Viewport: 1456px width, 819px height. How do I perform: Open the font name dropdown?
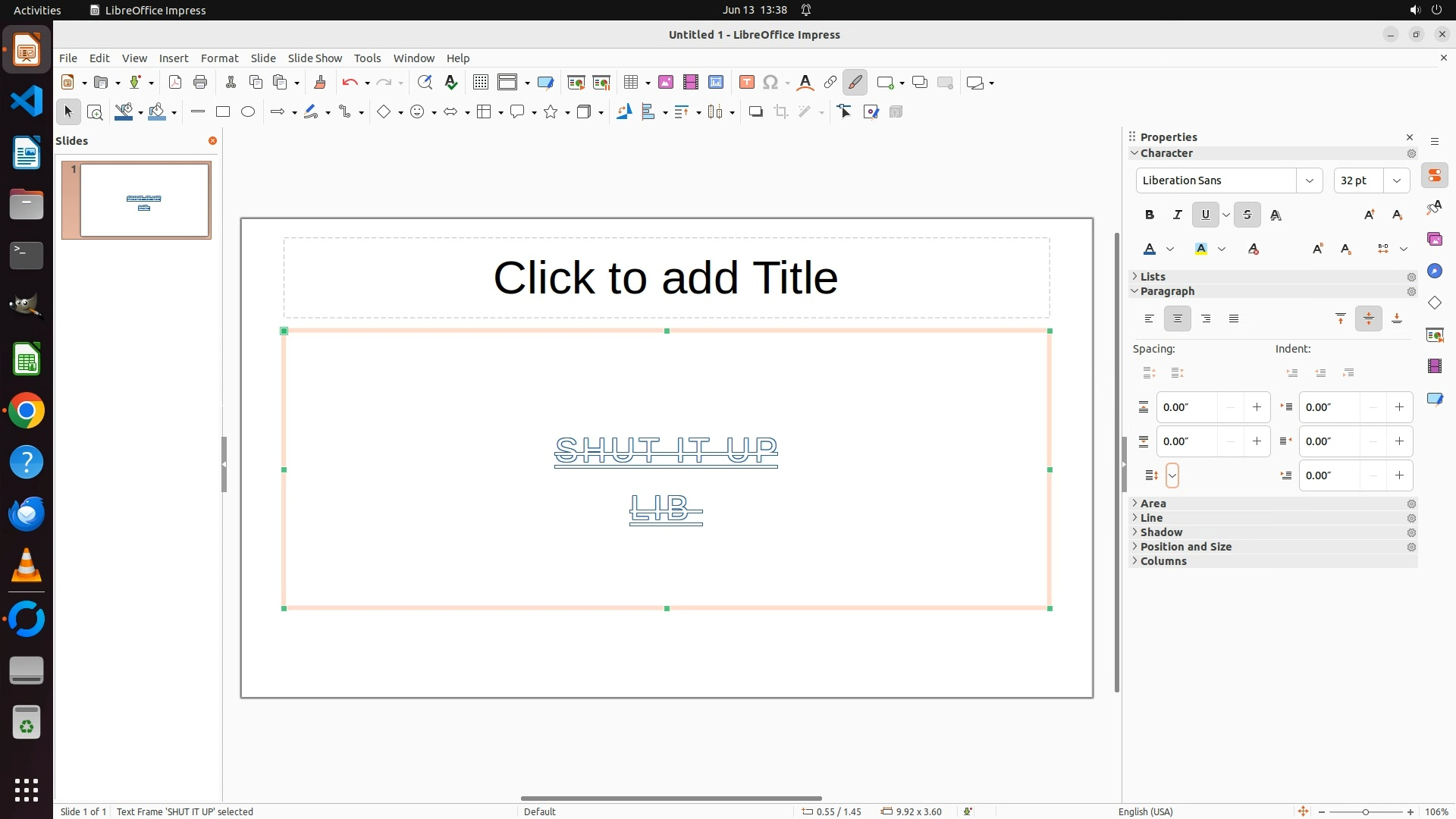click(x=1309, y=180)
